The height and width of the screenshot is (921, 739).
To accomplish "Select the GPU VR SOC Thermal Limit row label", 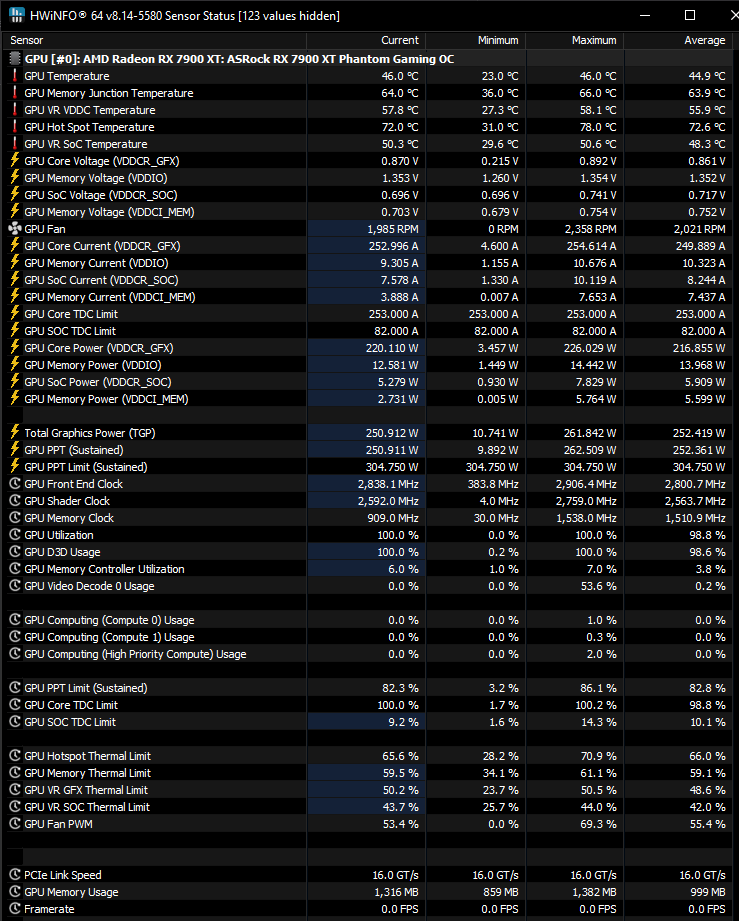I will tap(87, 807).
